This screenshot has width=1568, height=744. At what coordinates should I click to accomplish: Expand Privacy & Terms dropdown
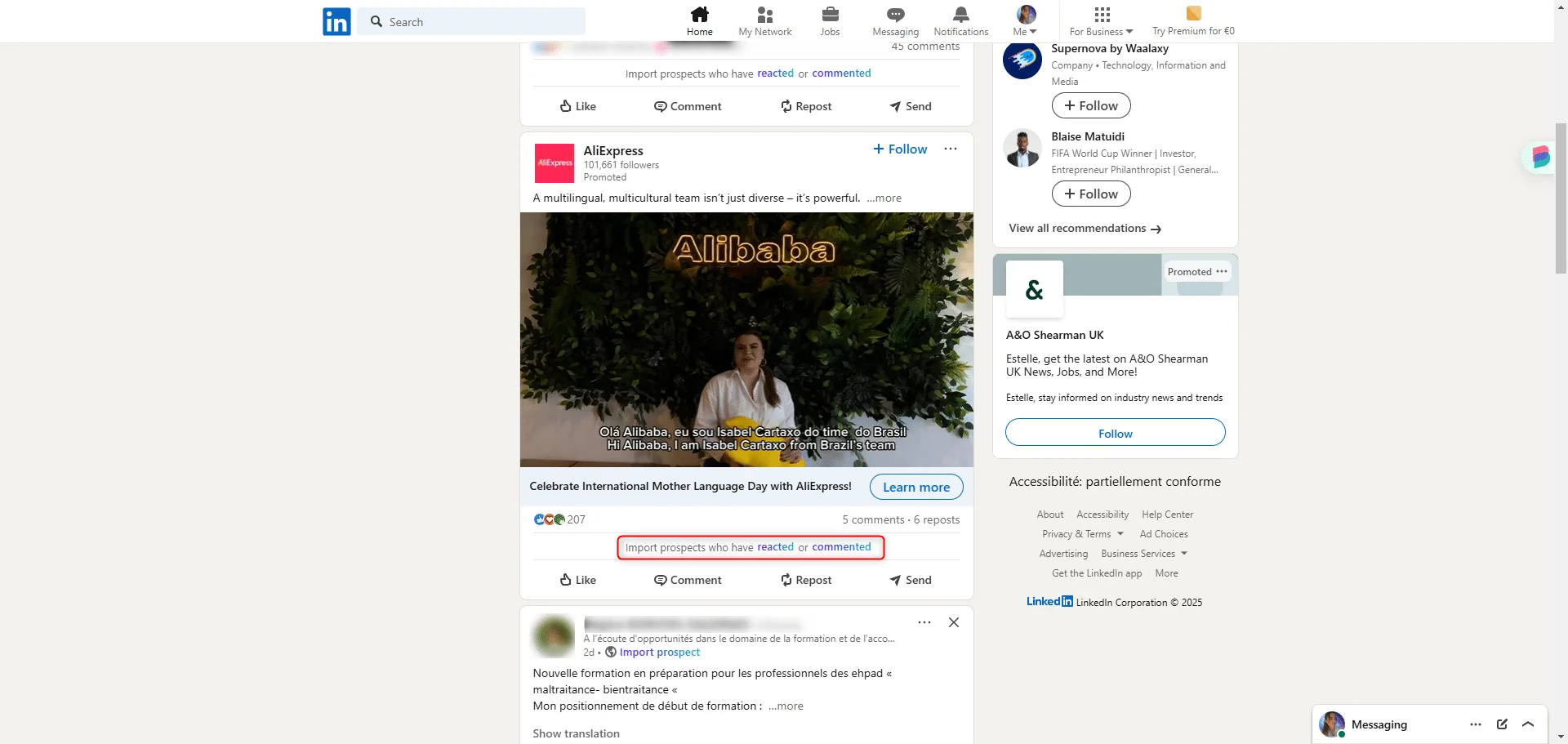tap(1083, 534)
